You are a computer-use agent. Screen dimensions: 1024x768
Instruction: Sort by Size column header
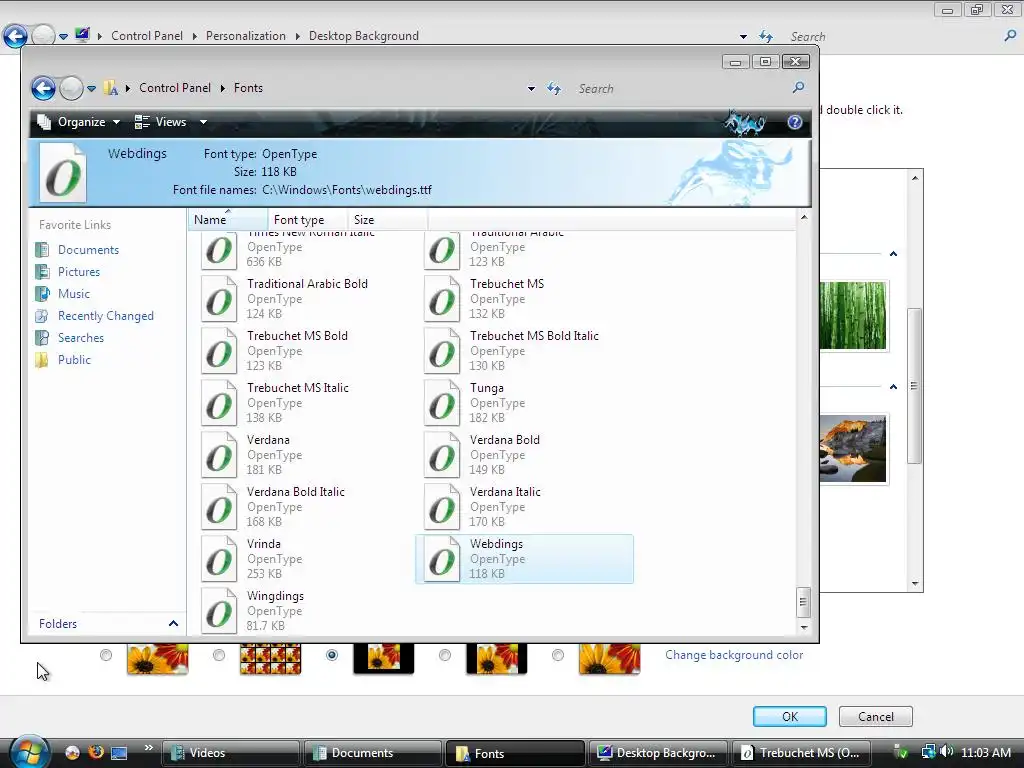387,220
